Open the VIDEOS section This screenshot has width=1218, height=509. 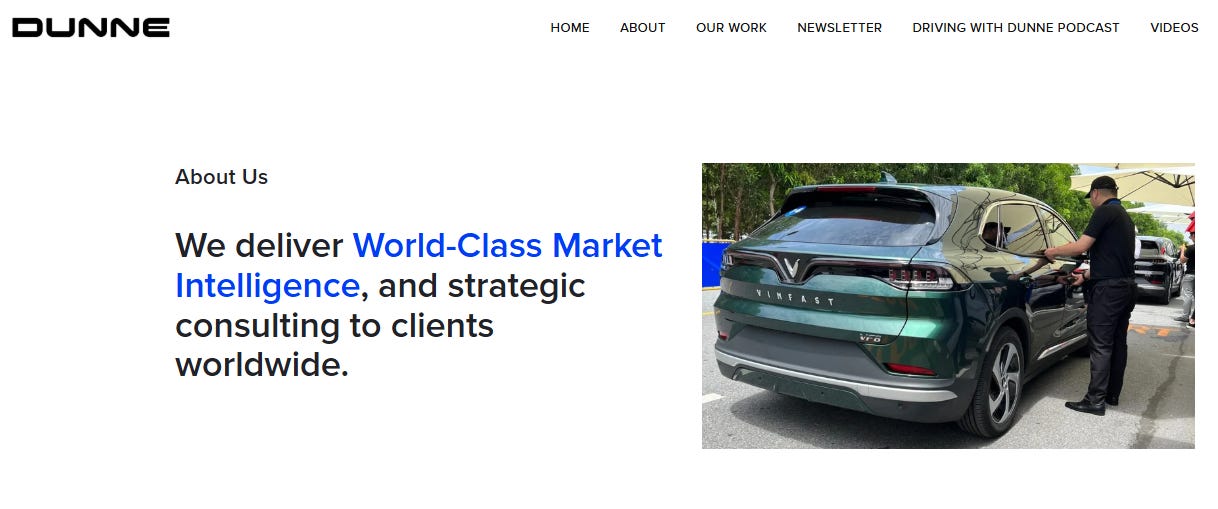(1174, 28)
